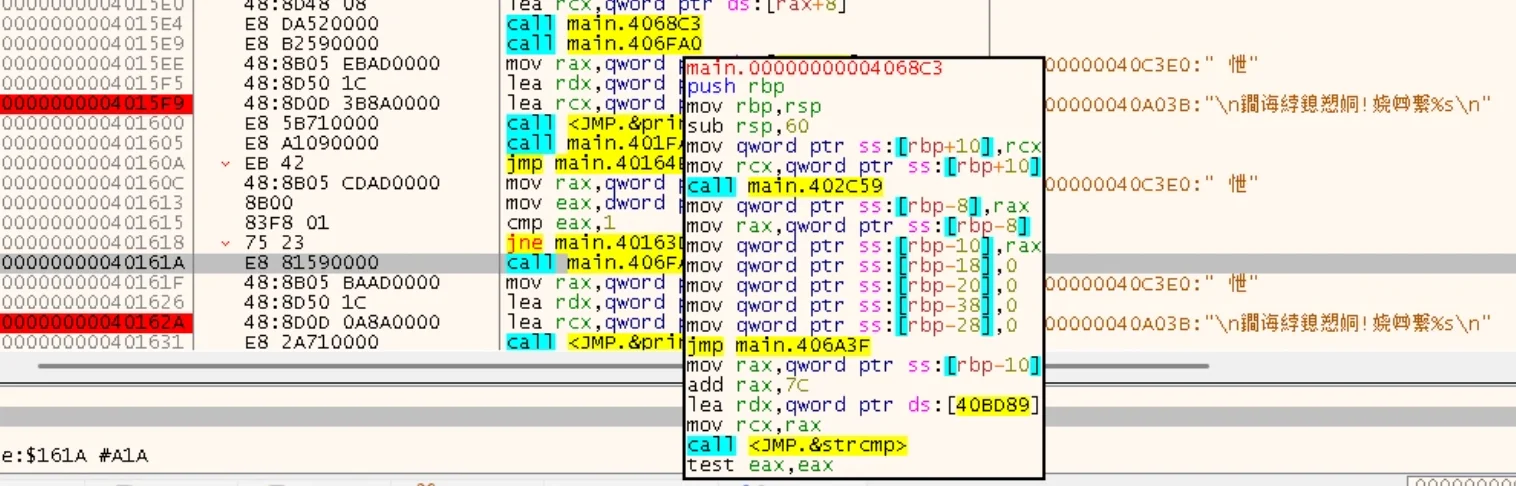Select address 00000000004015F5

92,83
